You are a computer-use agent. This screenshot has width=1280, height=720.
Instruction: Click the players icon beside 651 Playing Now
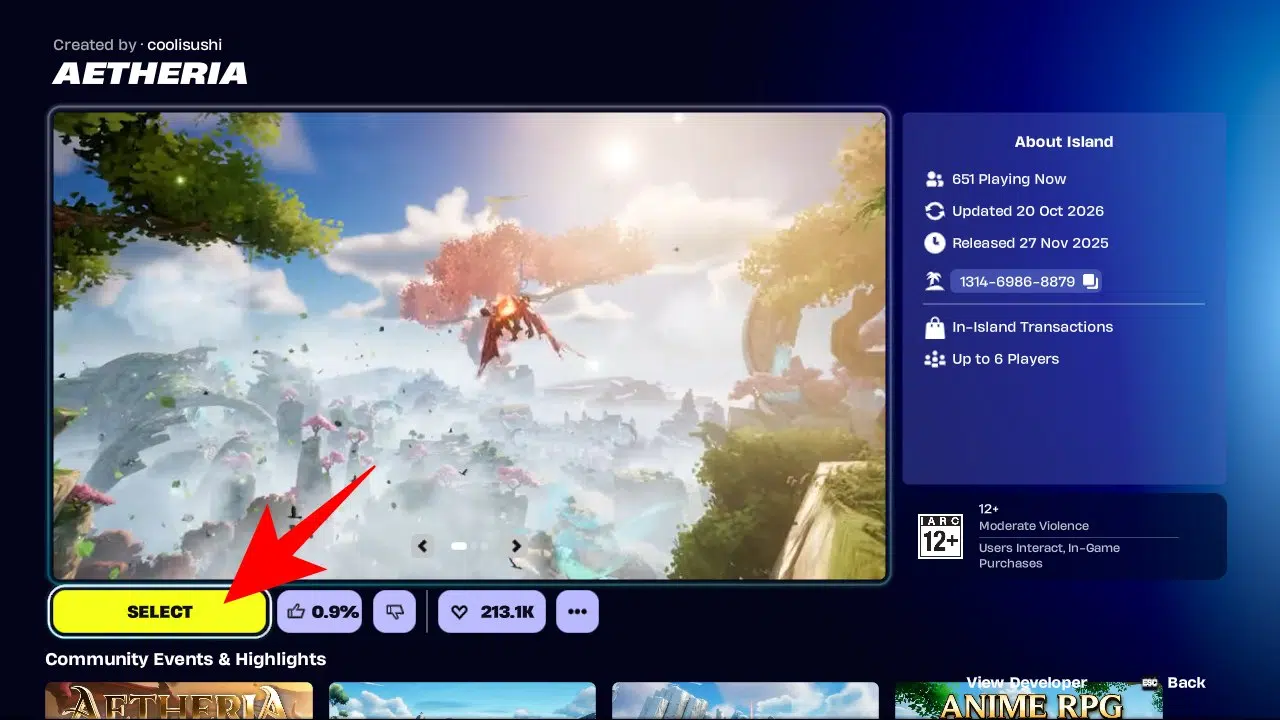[x=935, y=179]
